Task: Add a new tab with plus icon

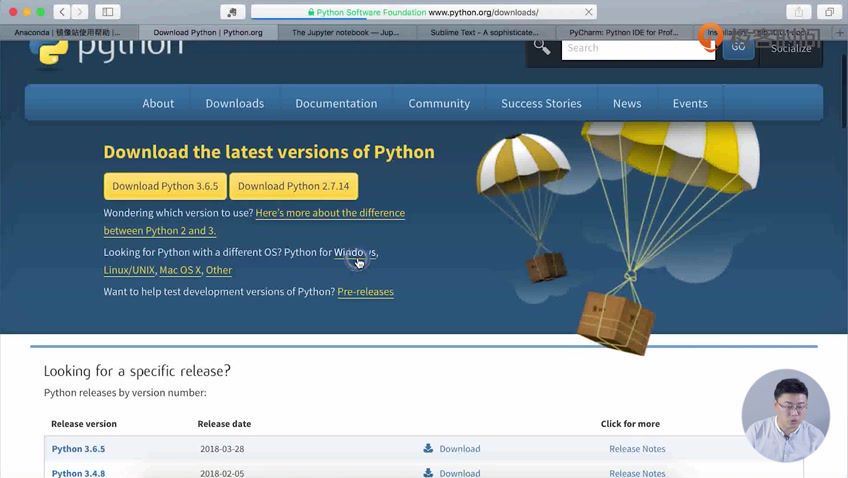Action: click(840, 32)
